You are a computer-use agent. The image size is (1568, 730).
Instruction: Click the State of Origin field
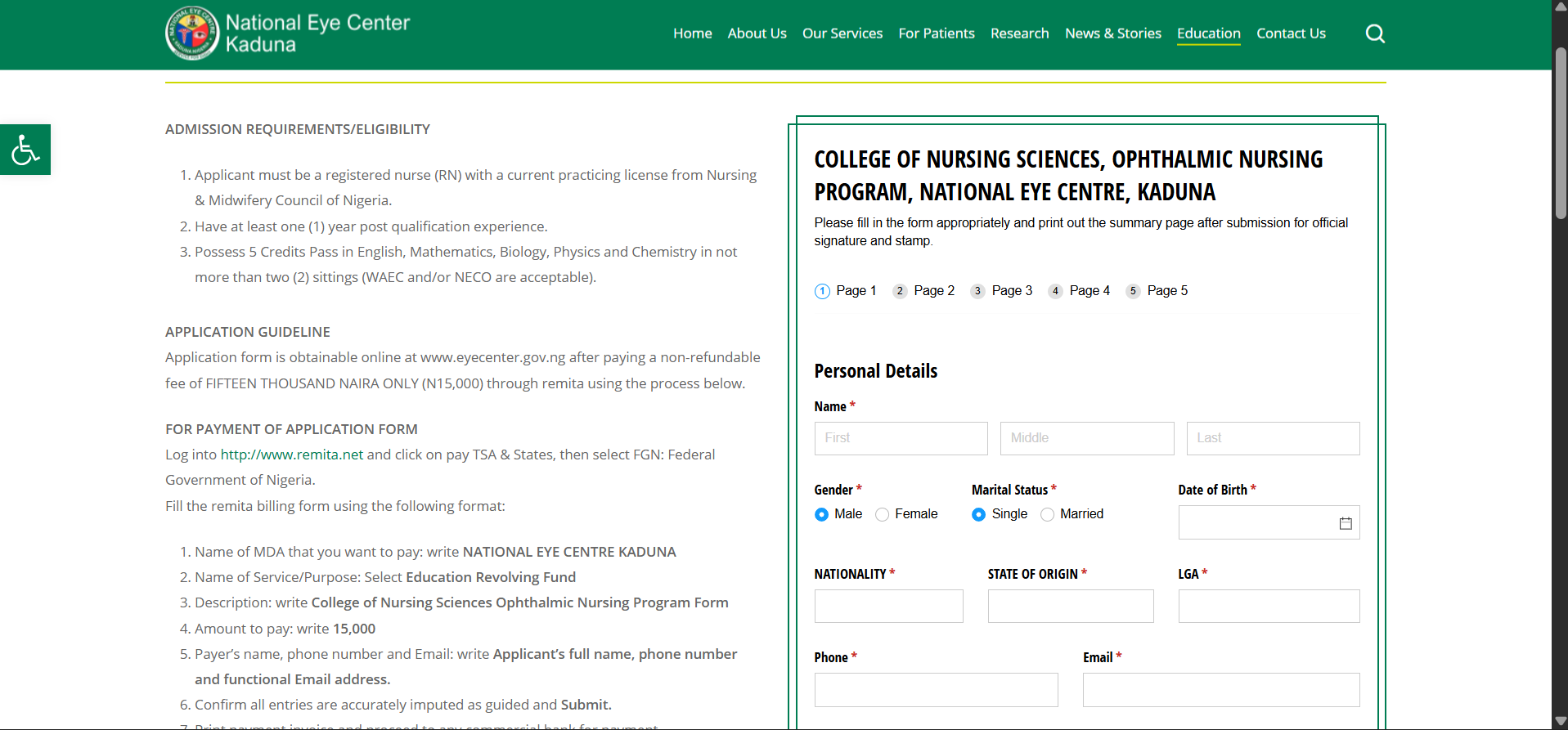pos(1070,607)
